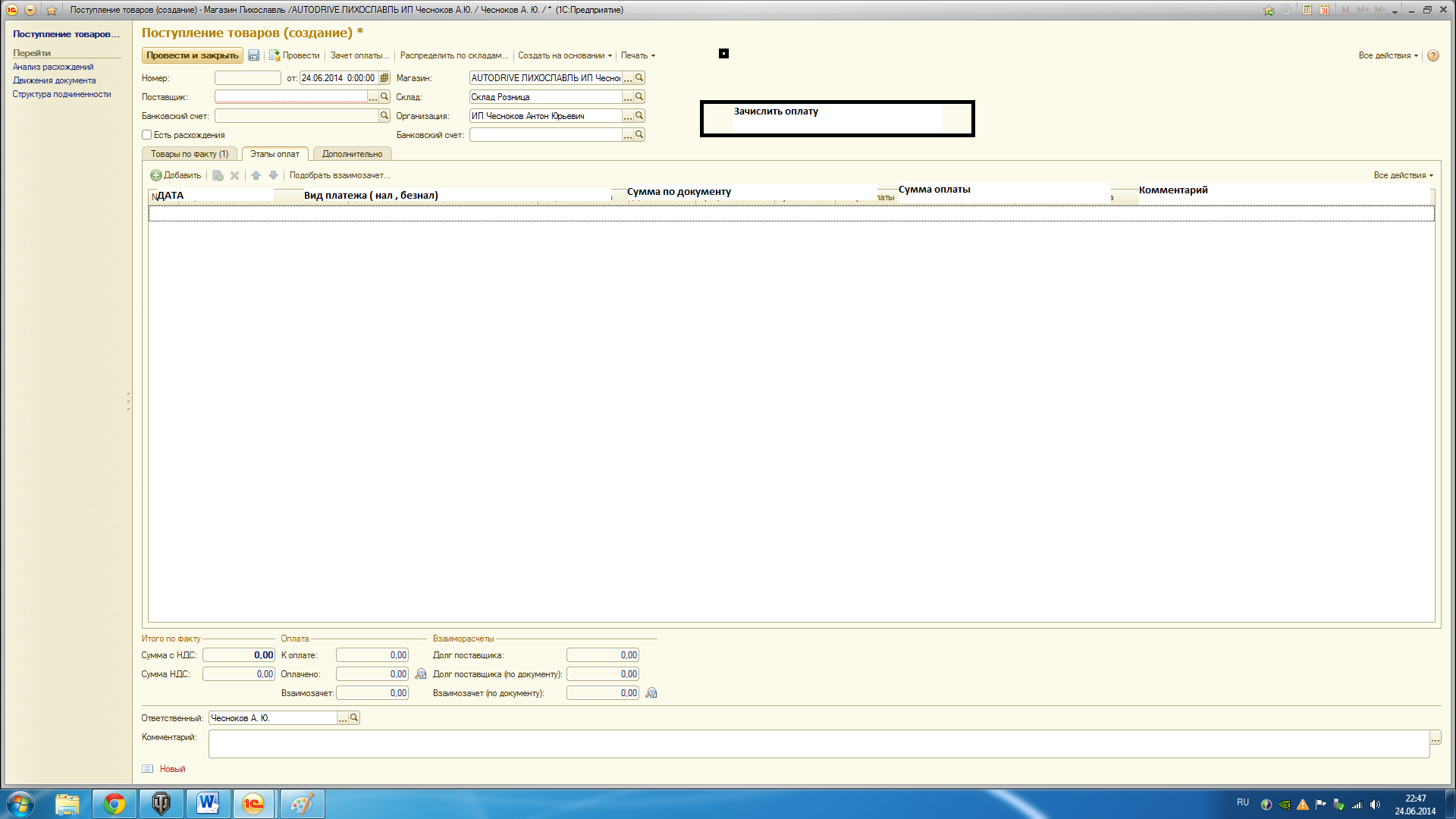The height and width of the screenshot is (819, 1456).
Task: Click magnifier icon beside Поставщик field
Action: pyautogui.click(x=384, y=97)
